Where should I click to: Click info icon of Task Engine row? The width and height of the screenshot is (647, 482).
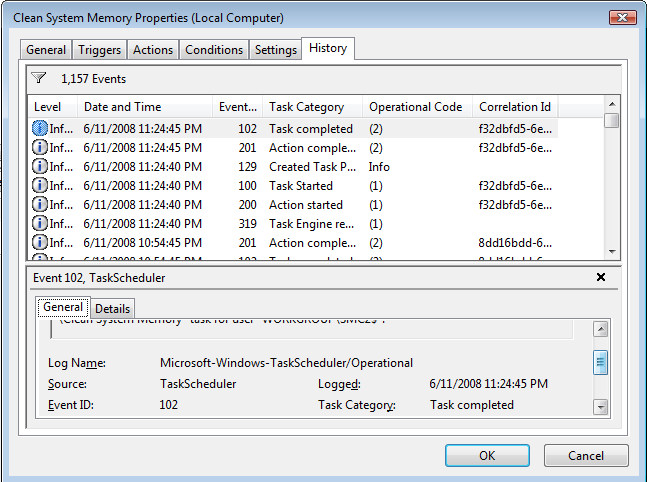[x=40, y=223]
